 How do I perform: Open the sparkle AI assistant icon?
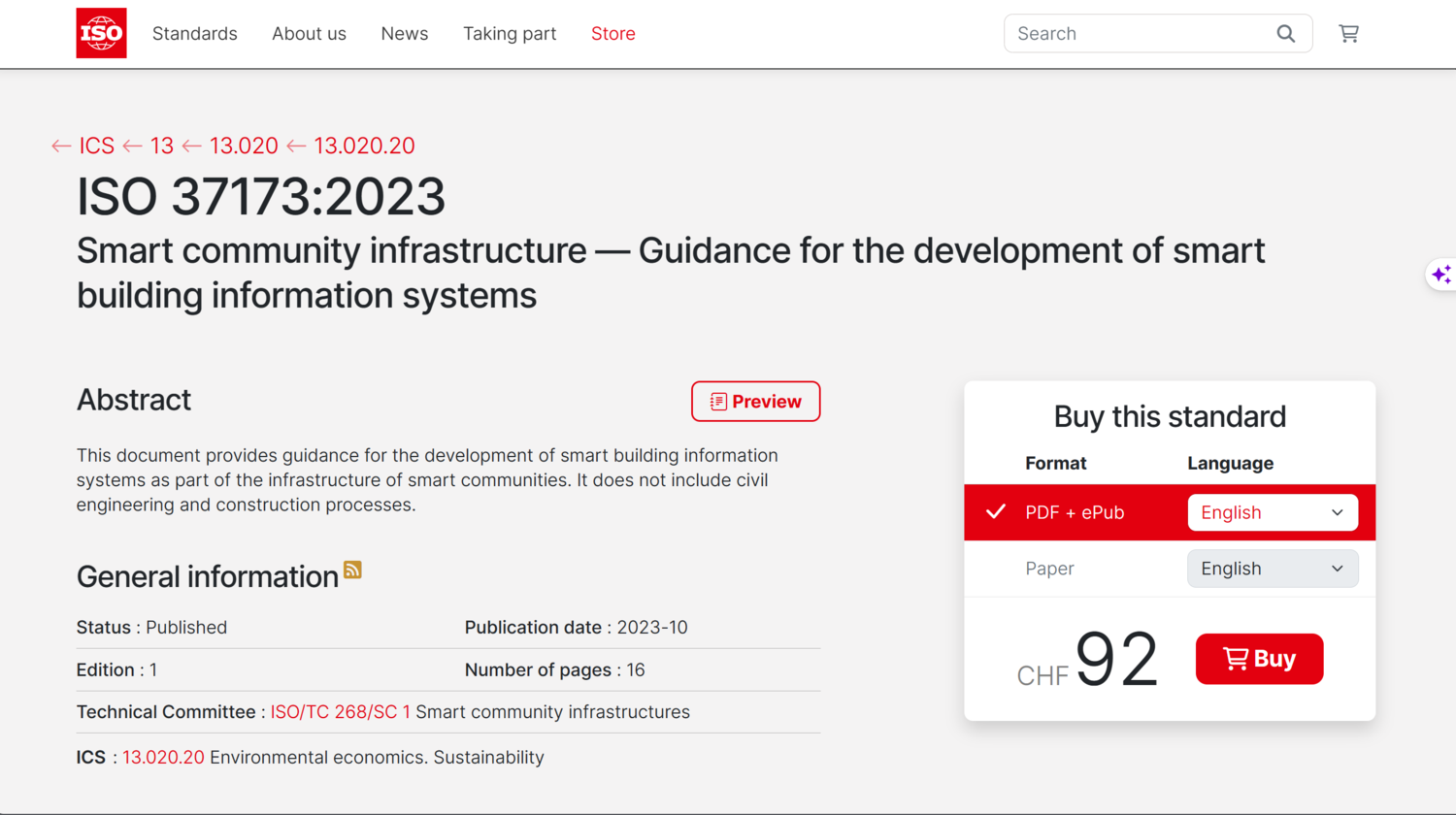coord(1441,275)
